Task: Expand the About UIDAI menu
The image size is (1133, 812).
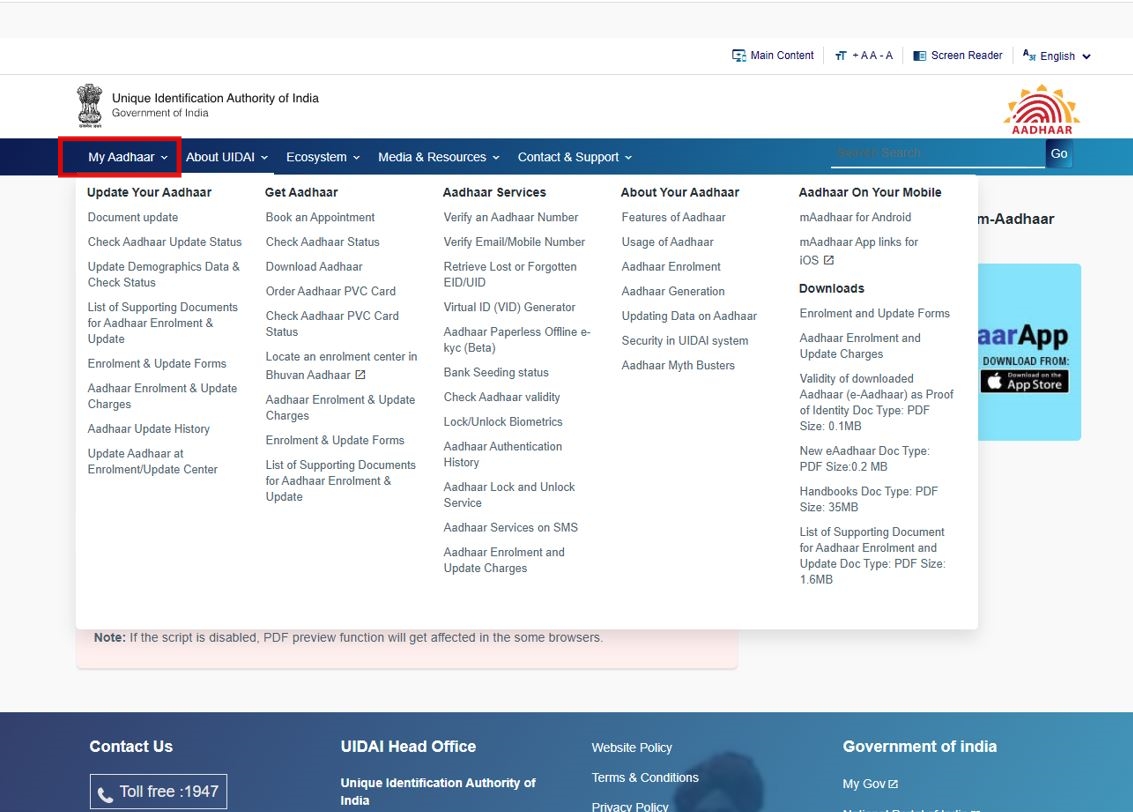Action: coord(227,157)
